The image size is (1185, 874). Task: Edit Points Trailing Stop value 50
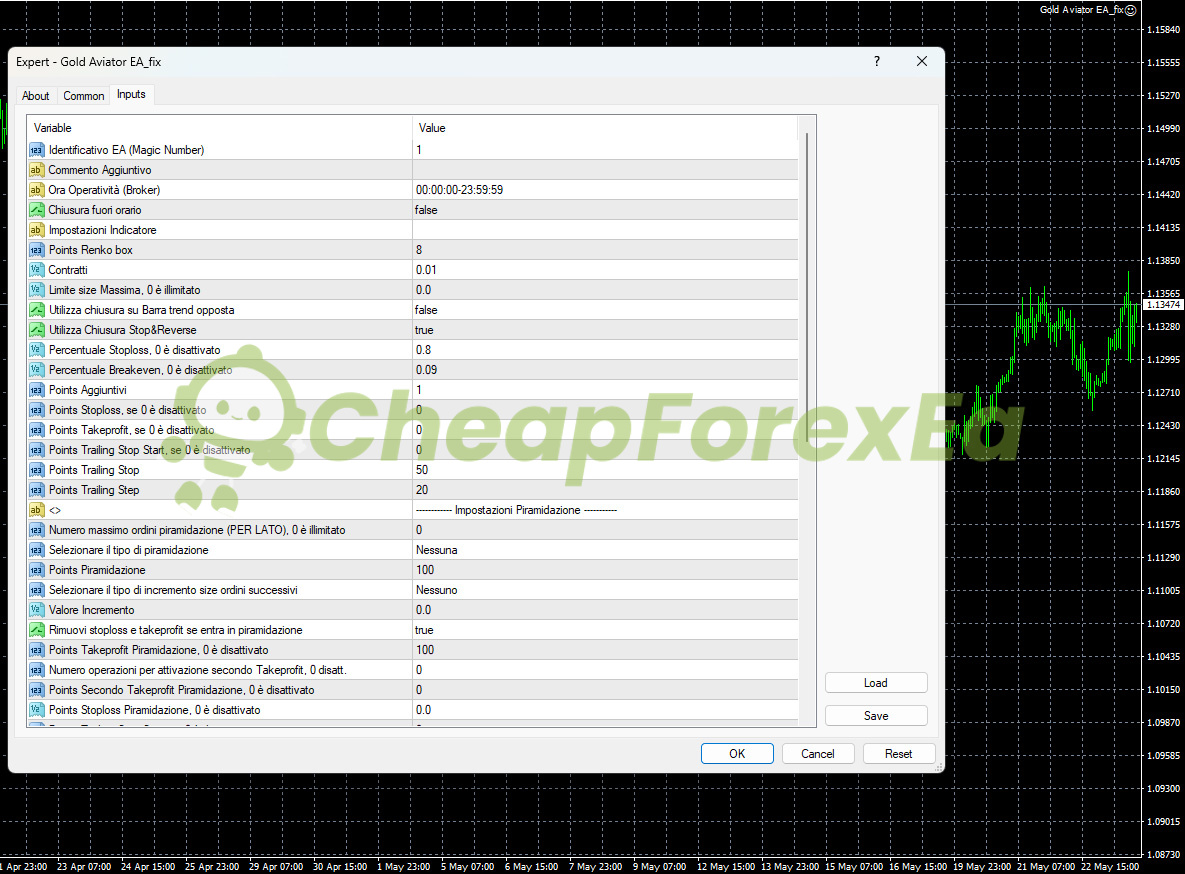point(605,470)
